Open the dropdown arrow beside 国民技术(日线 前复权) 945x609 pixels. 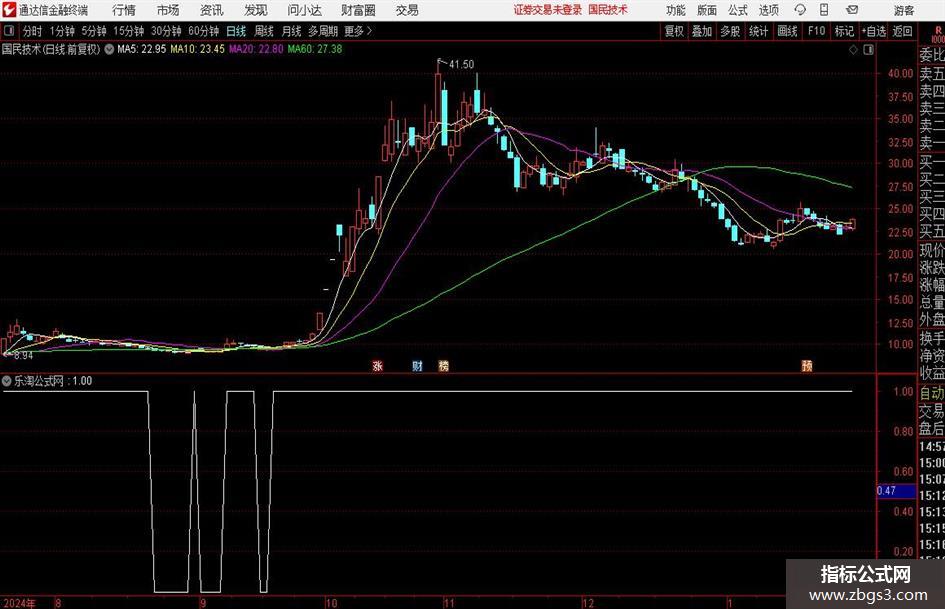109,49
